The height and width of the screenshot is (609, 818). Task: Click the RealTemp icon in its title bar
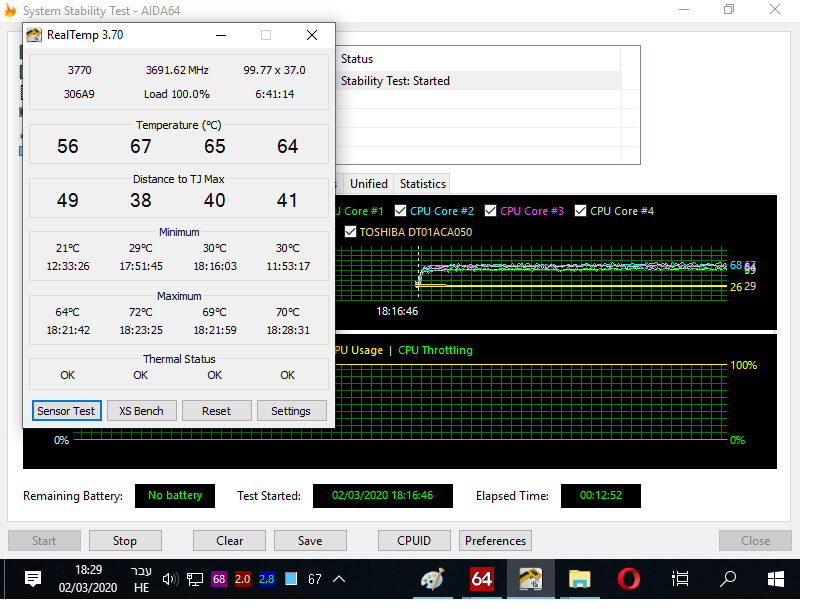[x=34, y=35]
